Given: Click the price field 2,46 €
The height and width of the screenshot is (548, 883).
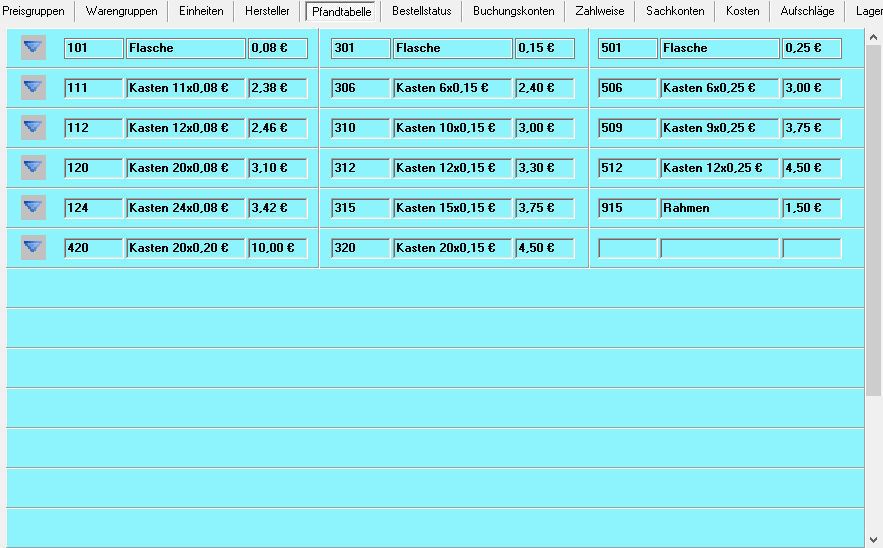Looking at the screenshot, I should [x=278, y=128].
